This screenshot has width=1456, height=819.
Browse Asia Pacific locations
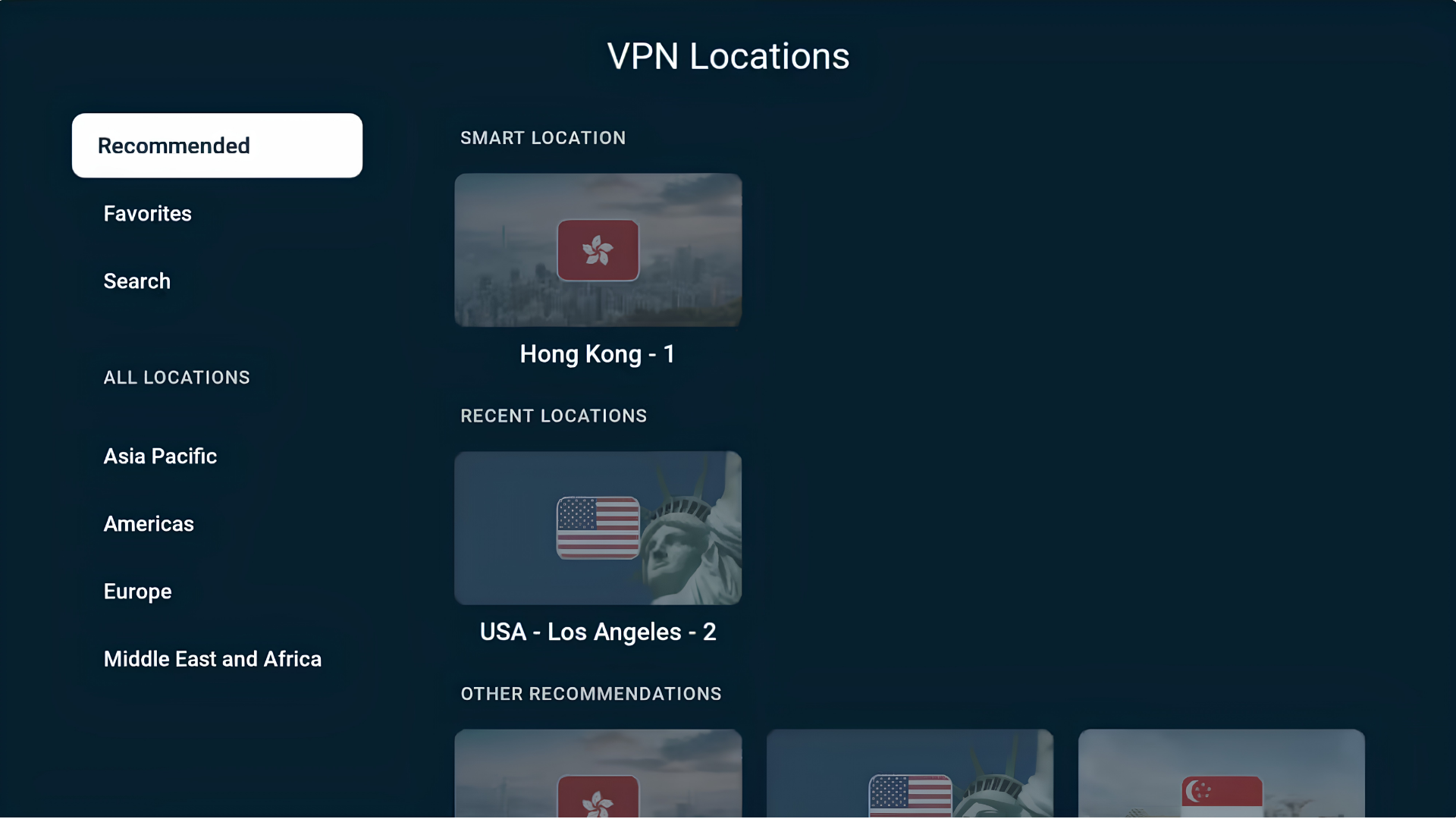tap(160, 457)
